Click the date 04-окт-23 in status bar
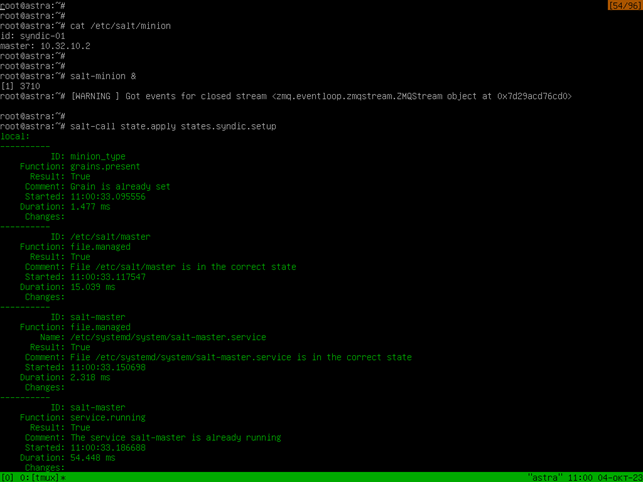This screenshot has width=643, height=482. pyautogui.click(x=616, y=477)
